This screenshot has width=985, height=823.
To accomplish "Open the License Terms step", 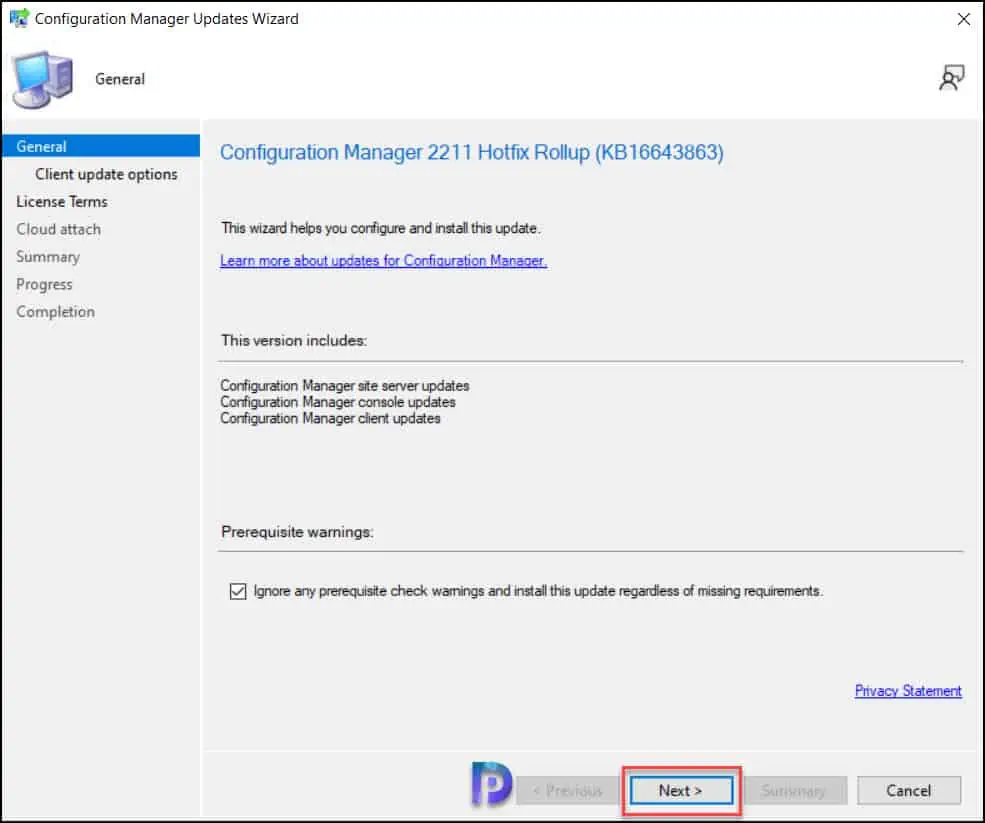I will click(x=62, y=202).
